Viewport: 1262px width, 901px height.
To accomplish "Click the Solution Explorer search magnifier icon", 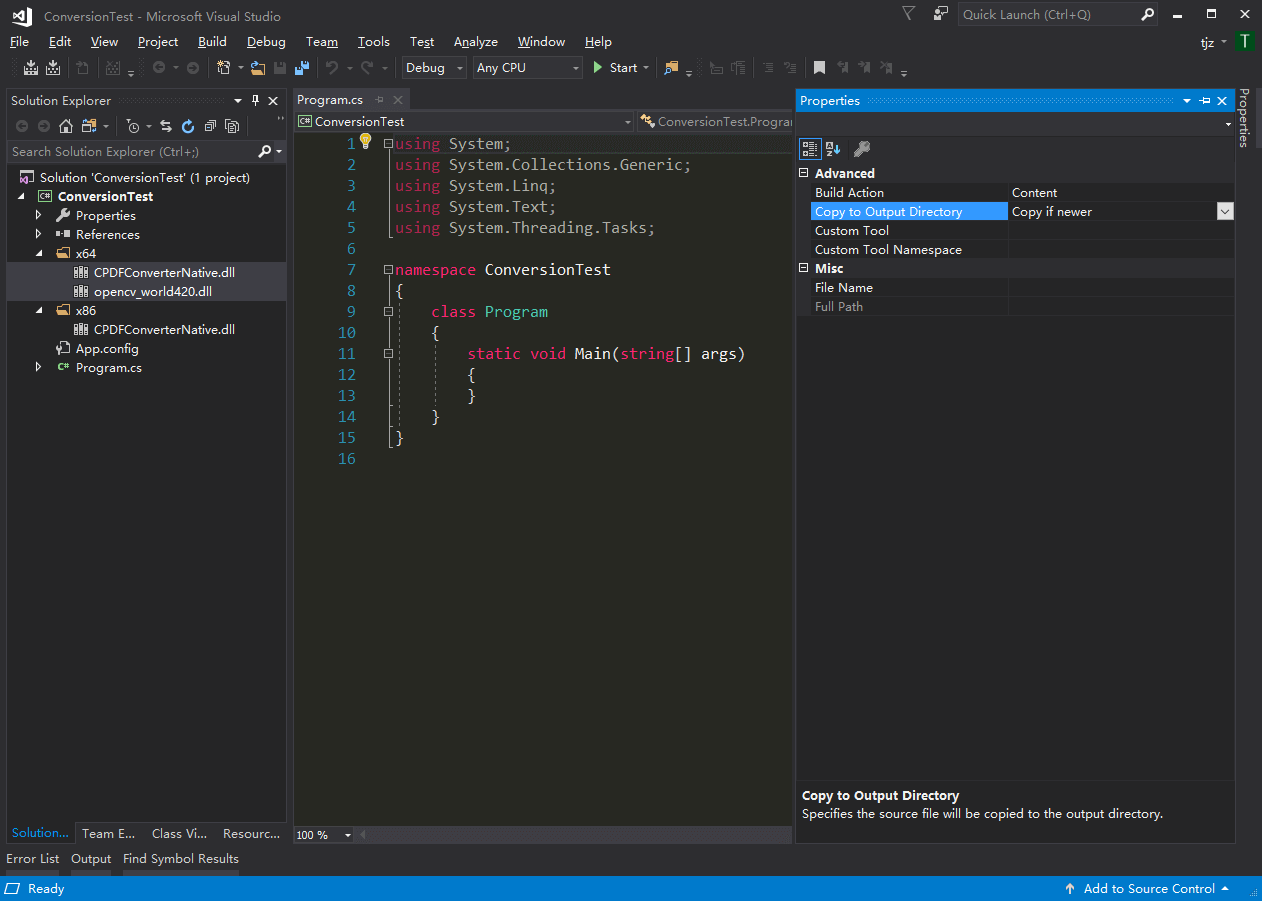I will [x=265, y=151].
